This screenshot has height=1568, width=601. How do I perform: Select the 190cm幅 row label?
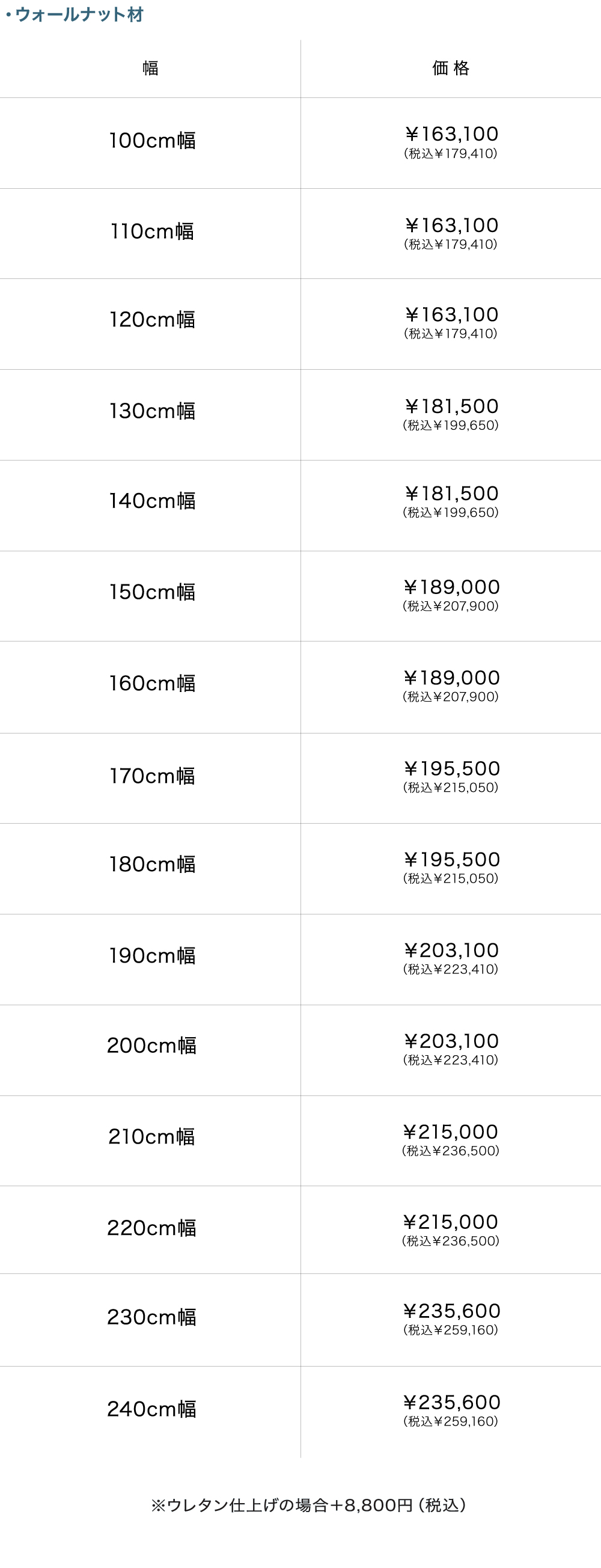point(152,956)
